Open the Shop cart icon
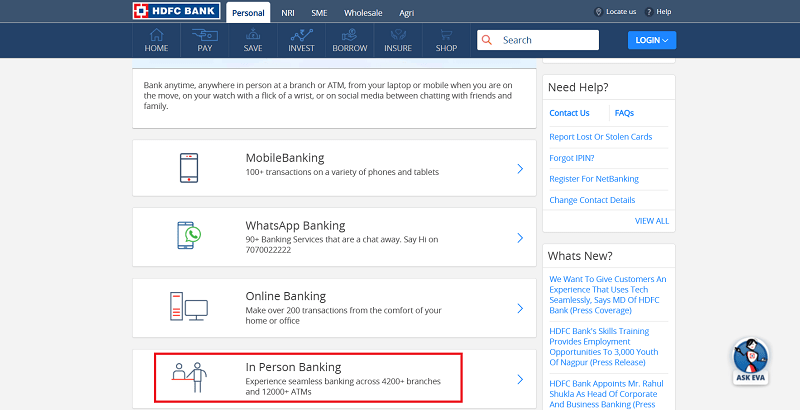This screenshot has width=800, height=410. [x=446, y=35]
